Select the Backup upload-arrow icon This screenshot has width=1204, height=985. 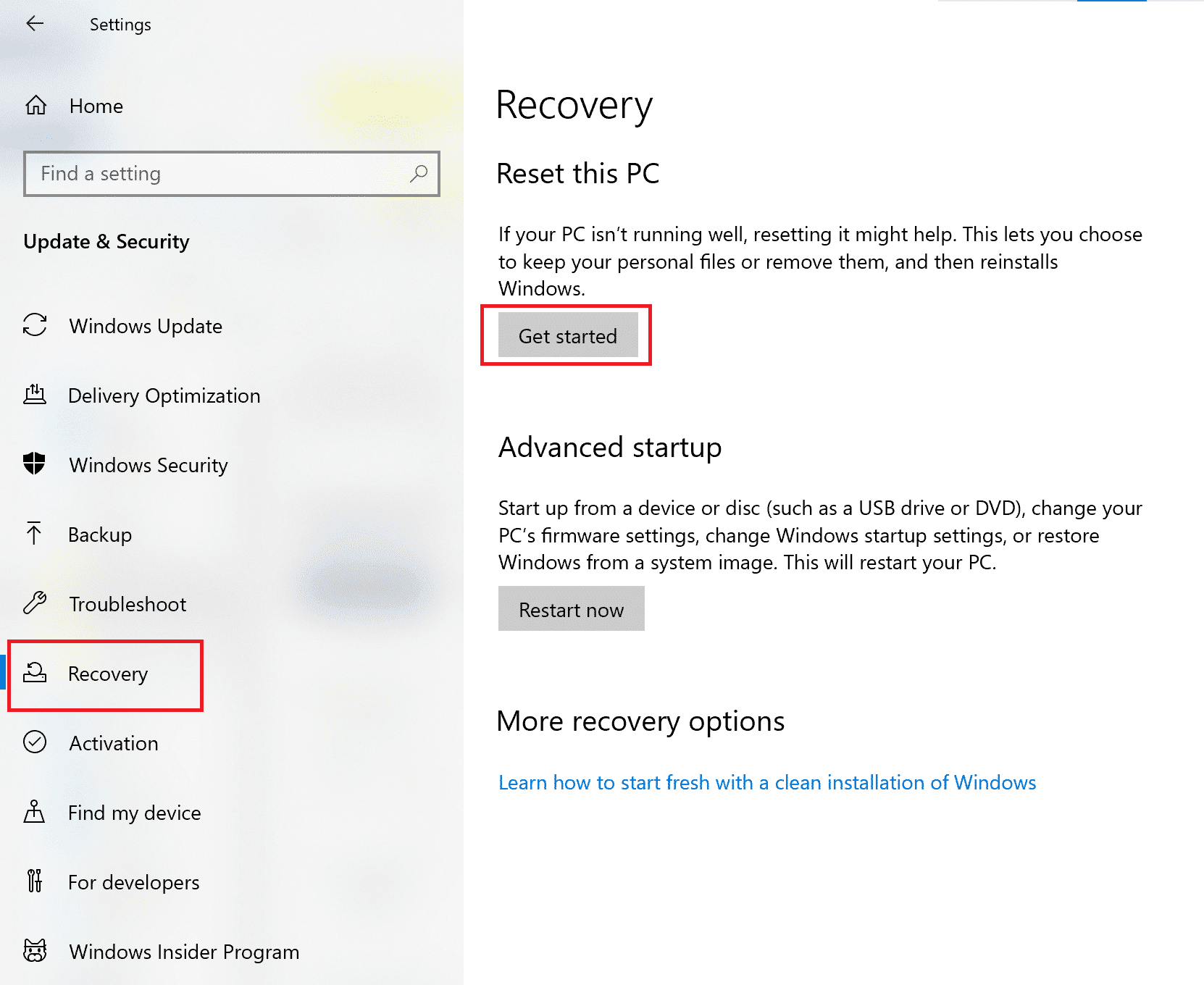click(x=34, y=535)
